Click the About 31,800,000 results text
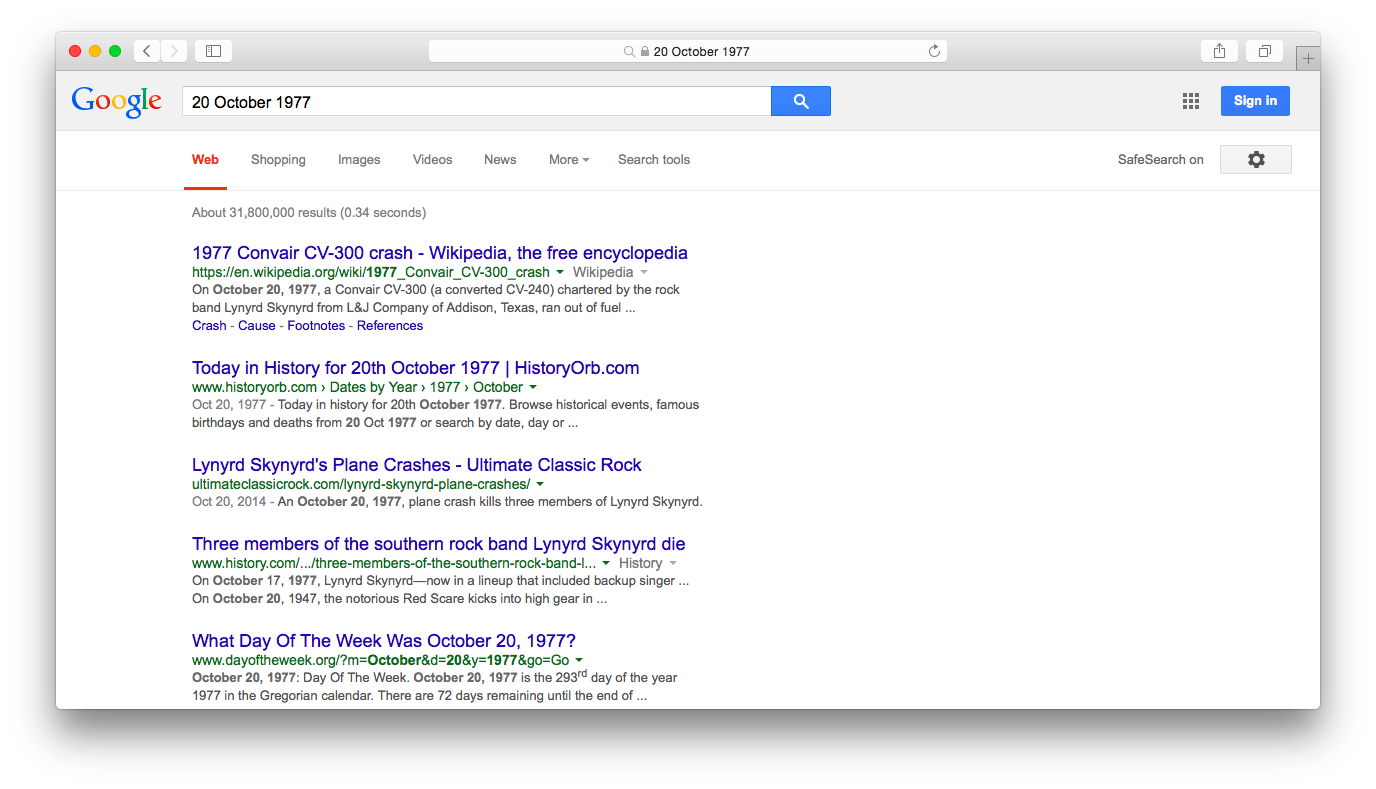 click(309, 212)
